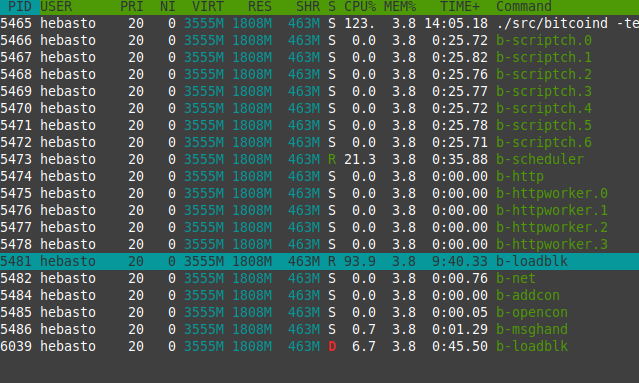Click TIME+ value 14:05.18
Image resolution: width=639 pixels, height=383 pixels.
456,23
